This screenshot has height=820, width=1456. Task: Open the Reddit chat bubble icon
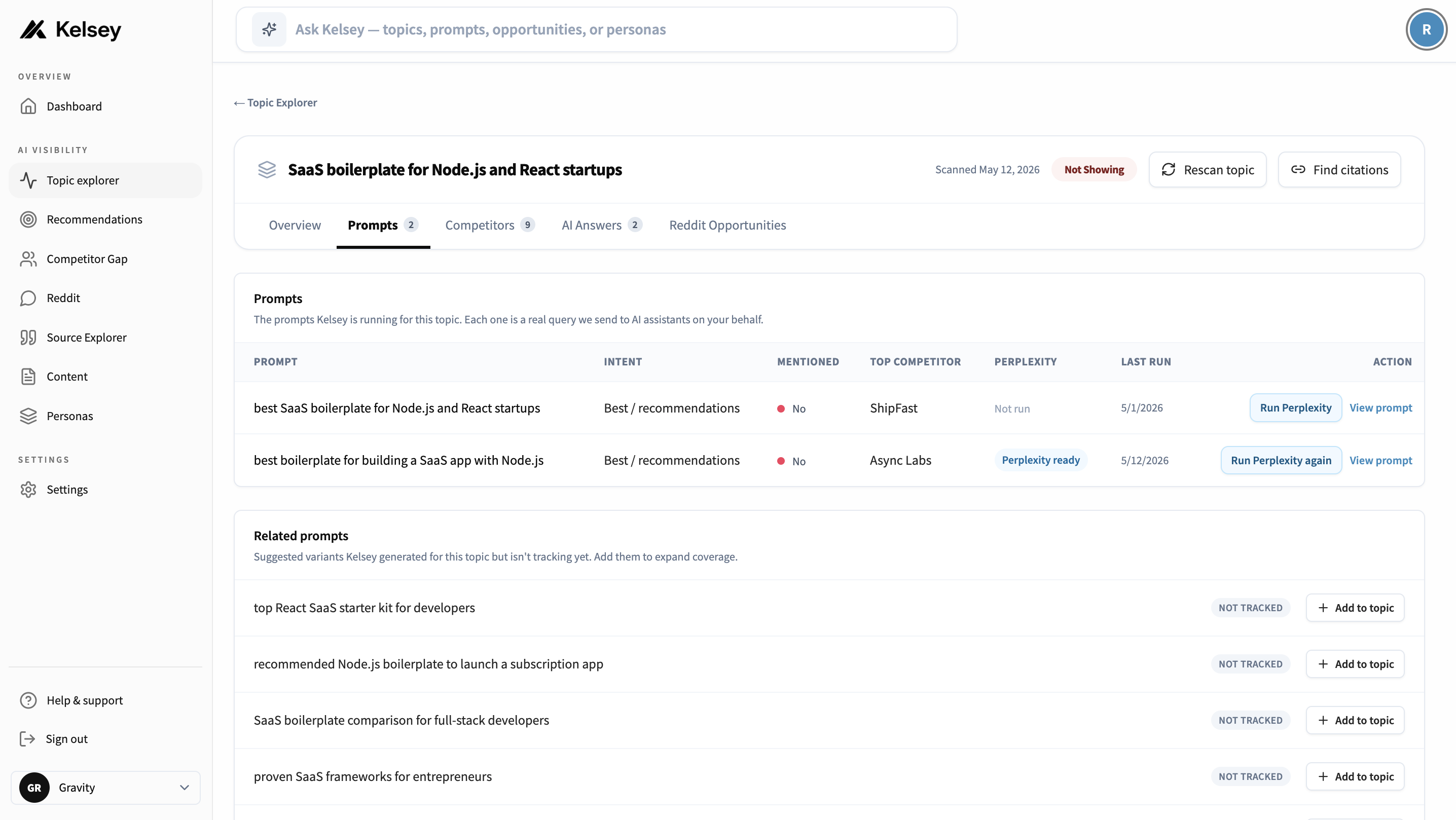tap(28, 298)
